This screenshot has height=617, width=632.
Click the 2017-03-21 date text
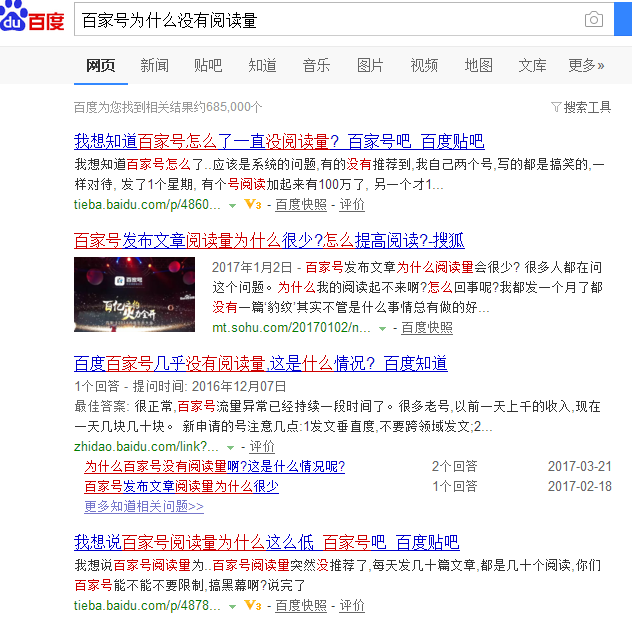click(579, 466)
